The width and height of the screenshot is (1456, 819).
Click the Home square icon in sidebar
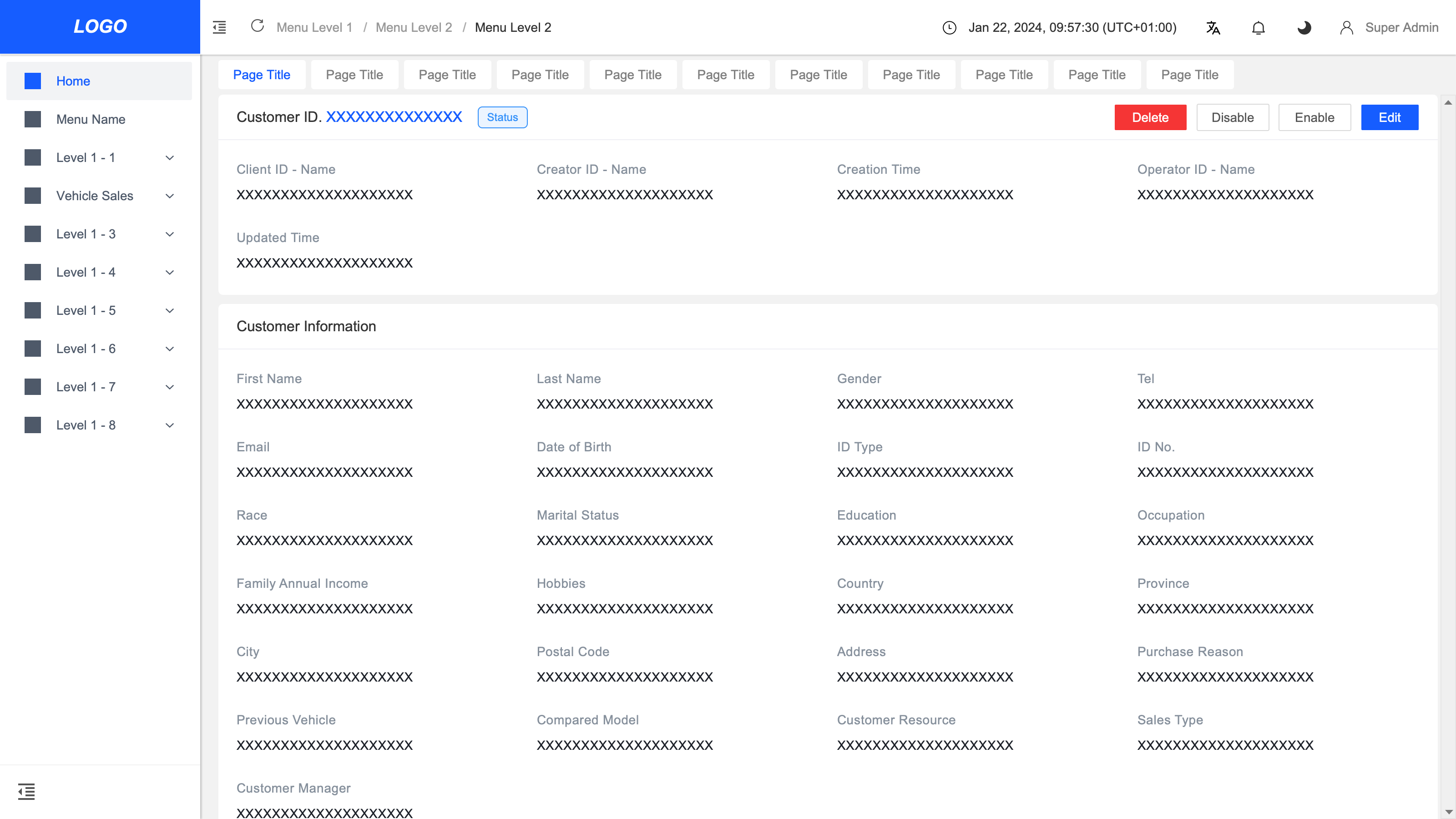point(33,81)
